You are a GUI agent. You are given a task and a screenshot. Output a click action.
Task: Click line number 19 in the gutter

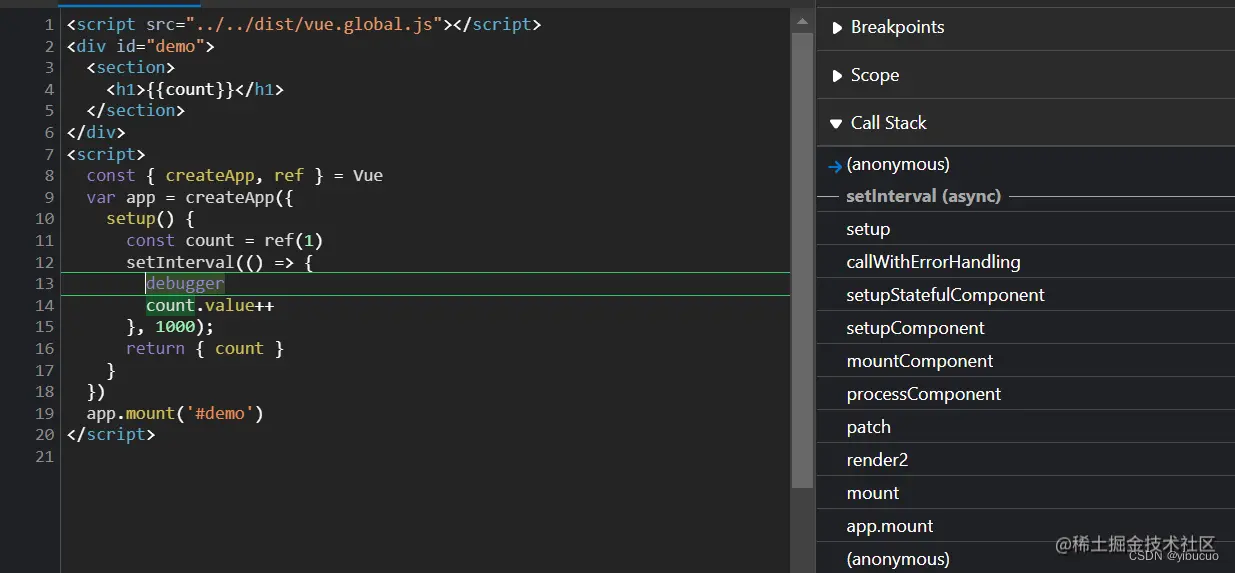(44, 413)
